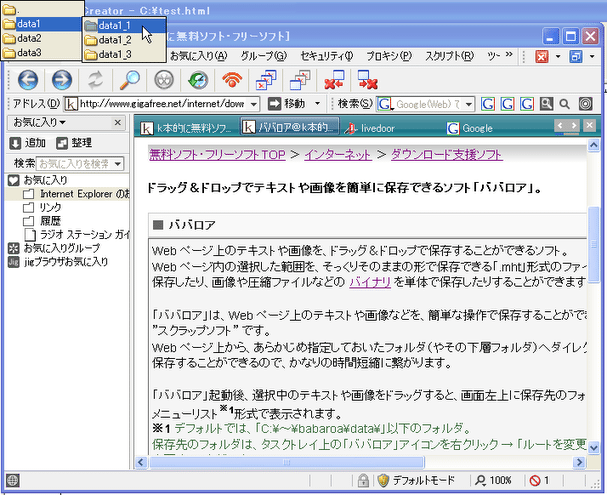Click the padlock icon in status bar
This screenshot has height=495, width=607.
click(x=363, y=481)
